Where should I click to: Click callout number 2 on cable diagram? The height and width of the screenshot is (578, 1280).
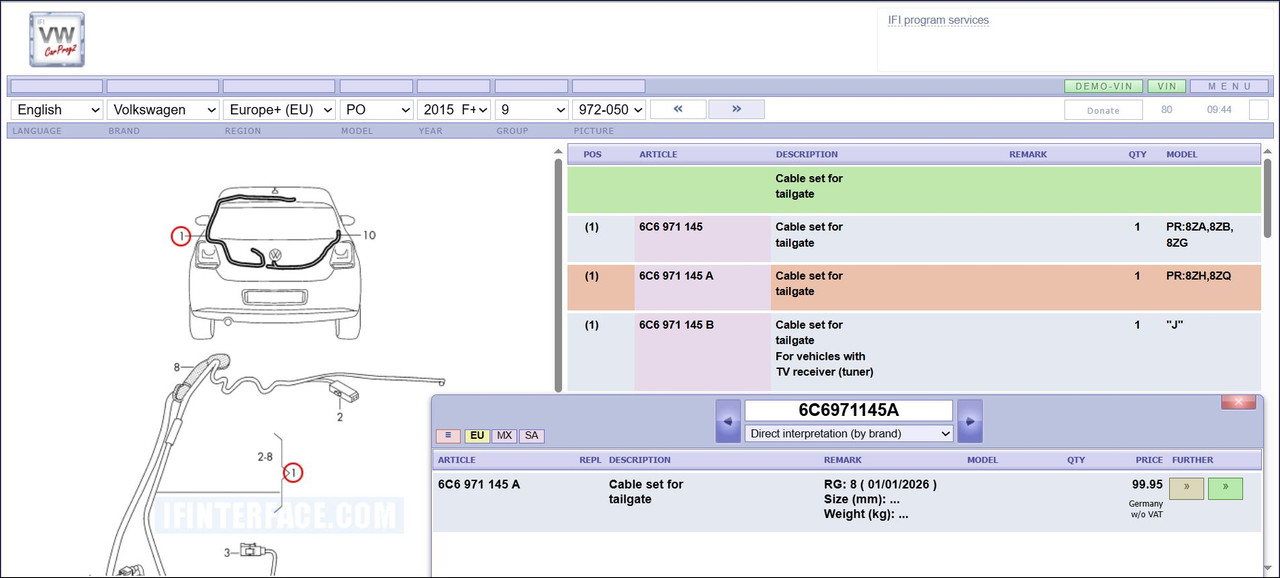[x=340, y=417]
